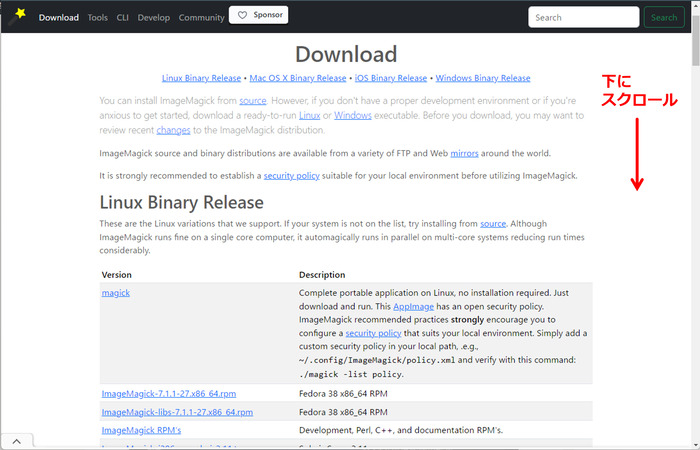Jump to Windows Binary Release link
Screen dimensions: 700x450
pyautogui.click(x=483, y=78)
